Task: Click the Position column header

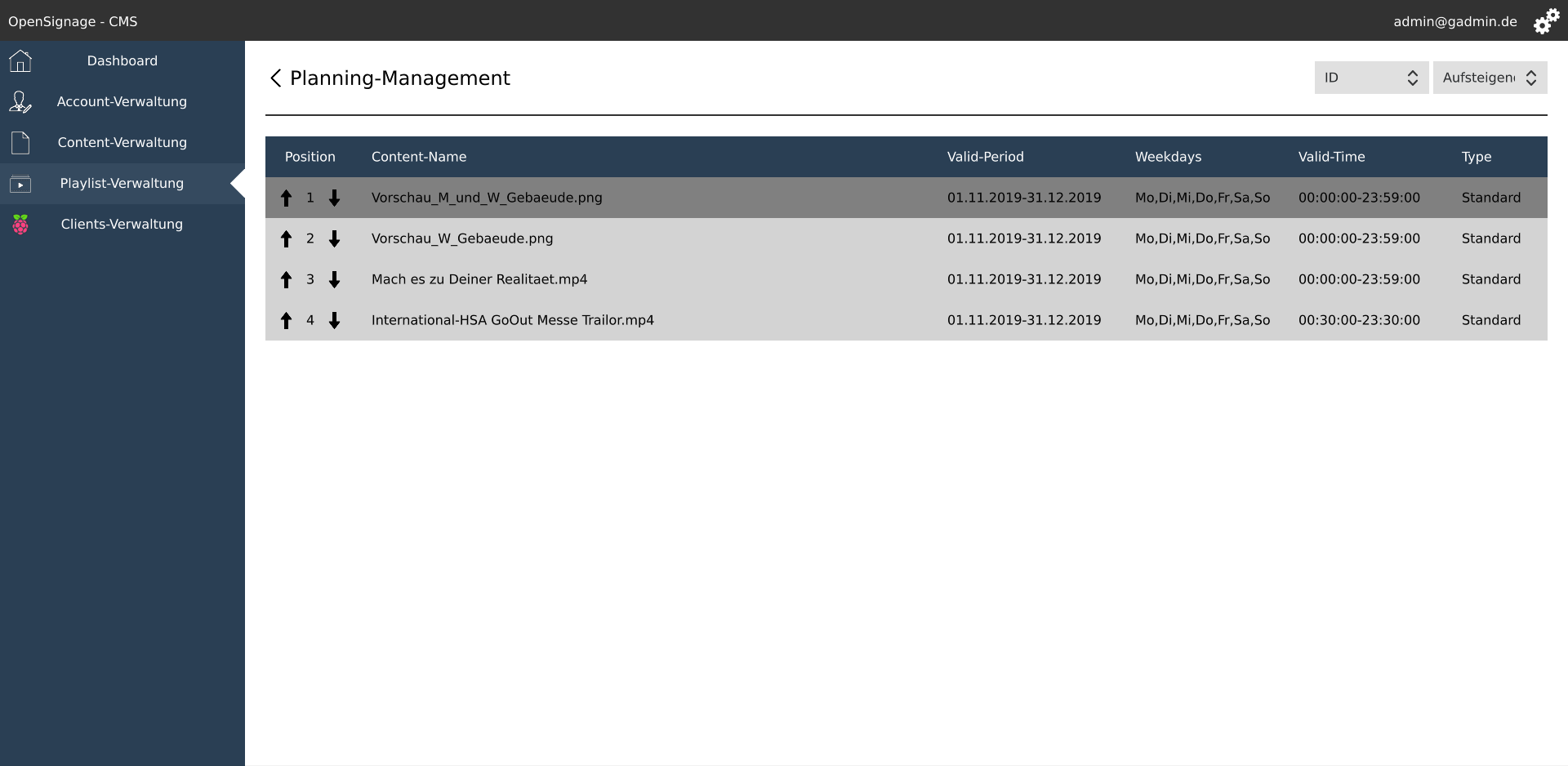Action: 310,157
